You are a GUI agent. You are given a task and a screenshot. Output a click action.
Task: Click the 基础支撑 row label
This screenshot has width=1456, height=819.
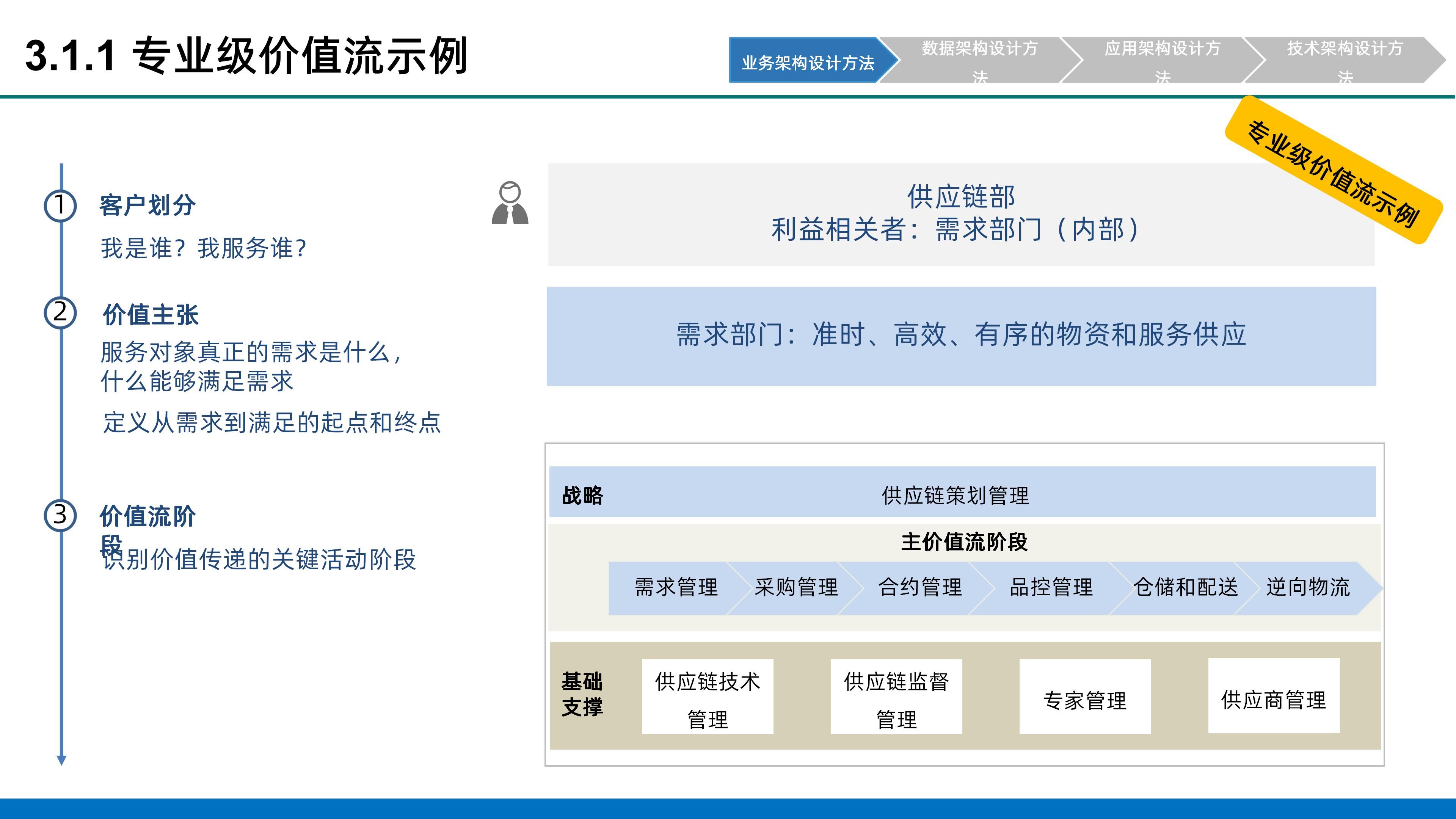(582, 694)
